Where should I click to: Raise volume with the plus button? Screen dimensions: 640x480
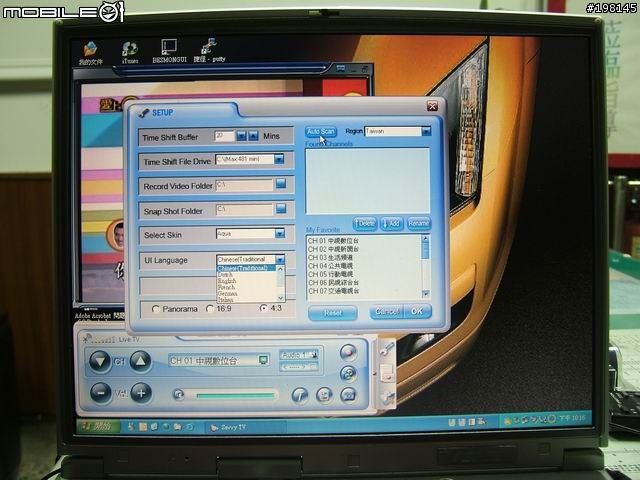coord(141,393)
